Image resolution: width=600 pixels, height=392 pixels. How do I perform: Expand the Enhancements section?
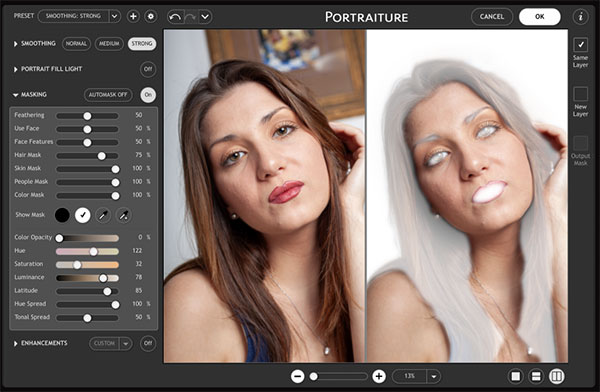15,343
